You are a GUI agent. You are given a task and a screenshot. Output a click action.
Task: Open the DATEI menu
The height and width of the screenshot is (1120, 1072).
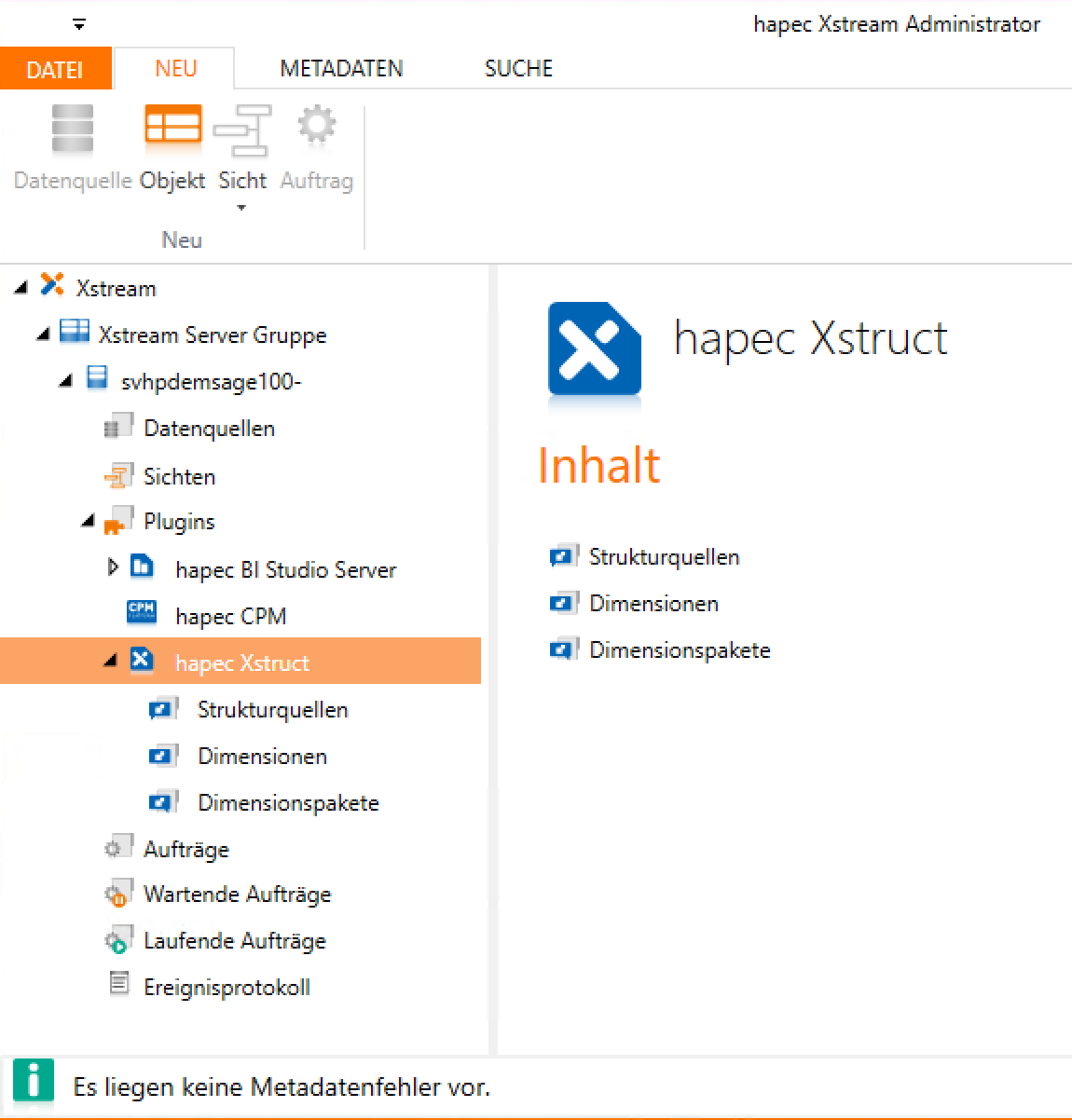point(55,70)
